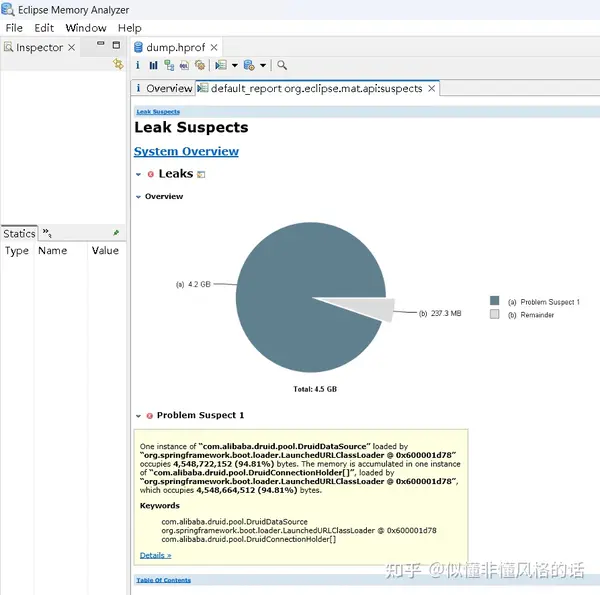Click 'com.alibaba.druid.pool.DruidConnectionHolder[]' keyword line
This screenshot has height=595, width=600.
[x=249, y=539]
